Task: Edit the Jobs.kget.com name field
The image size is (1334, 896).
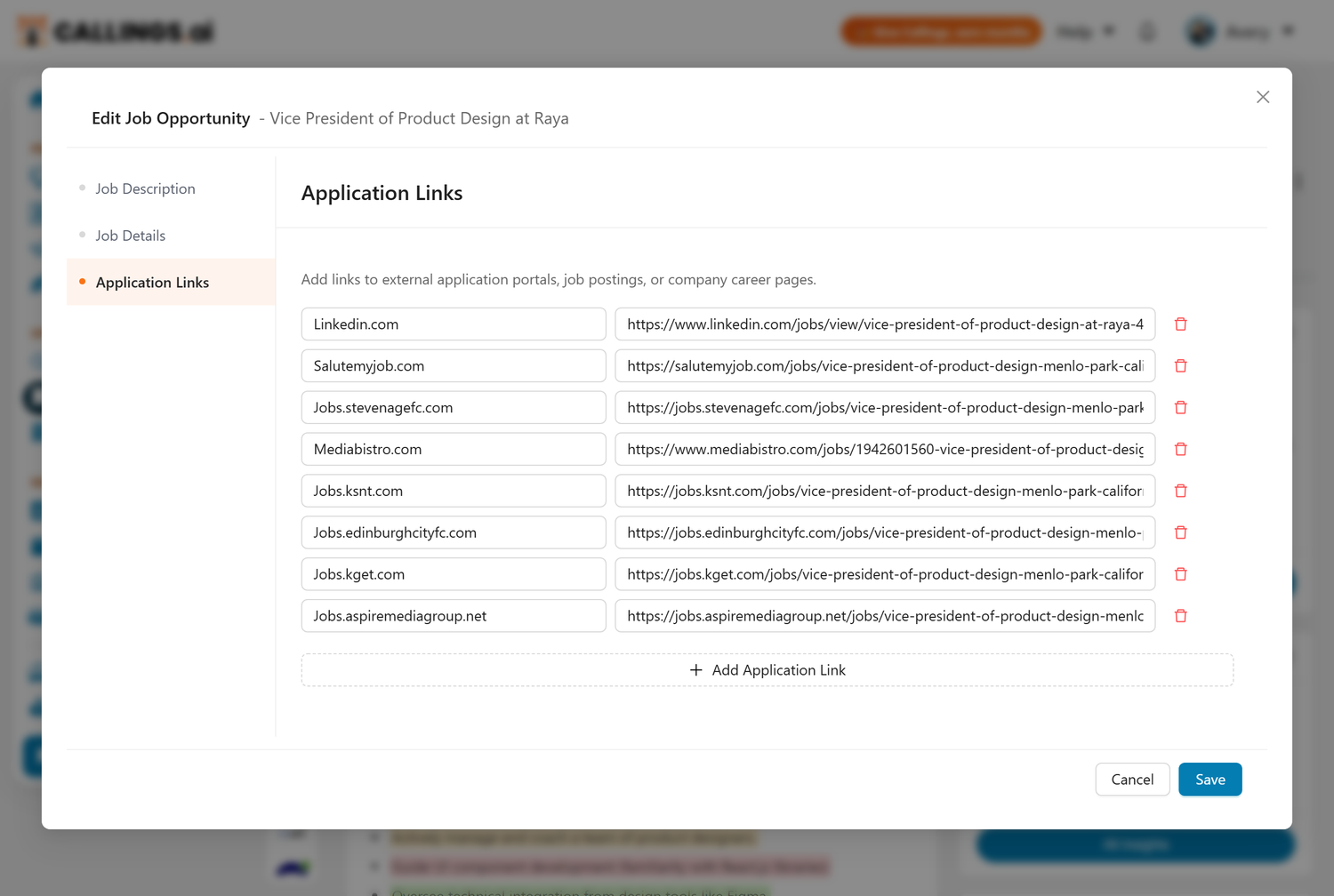Action: click(454, 574)
